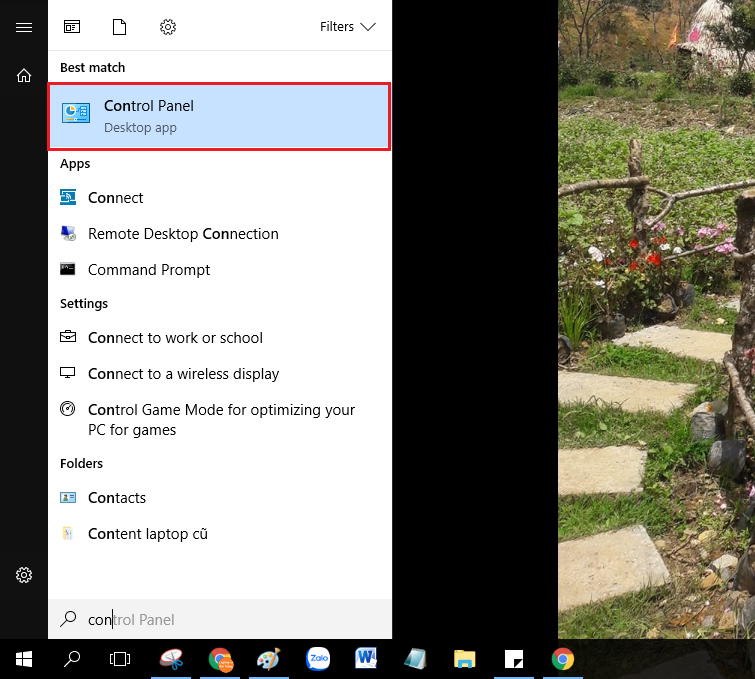Filter results by Apps icon
755x679 pixels.
click(72, 27)
